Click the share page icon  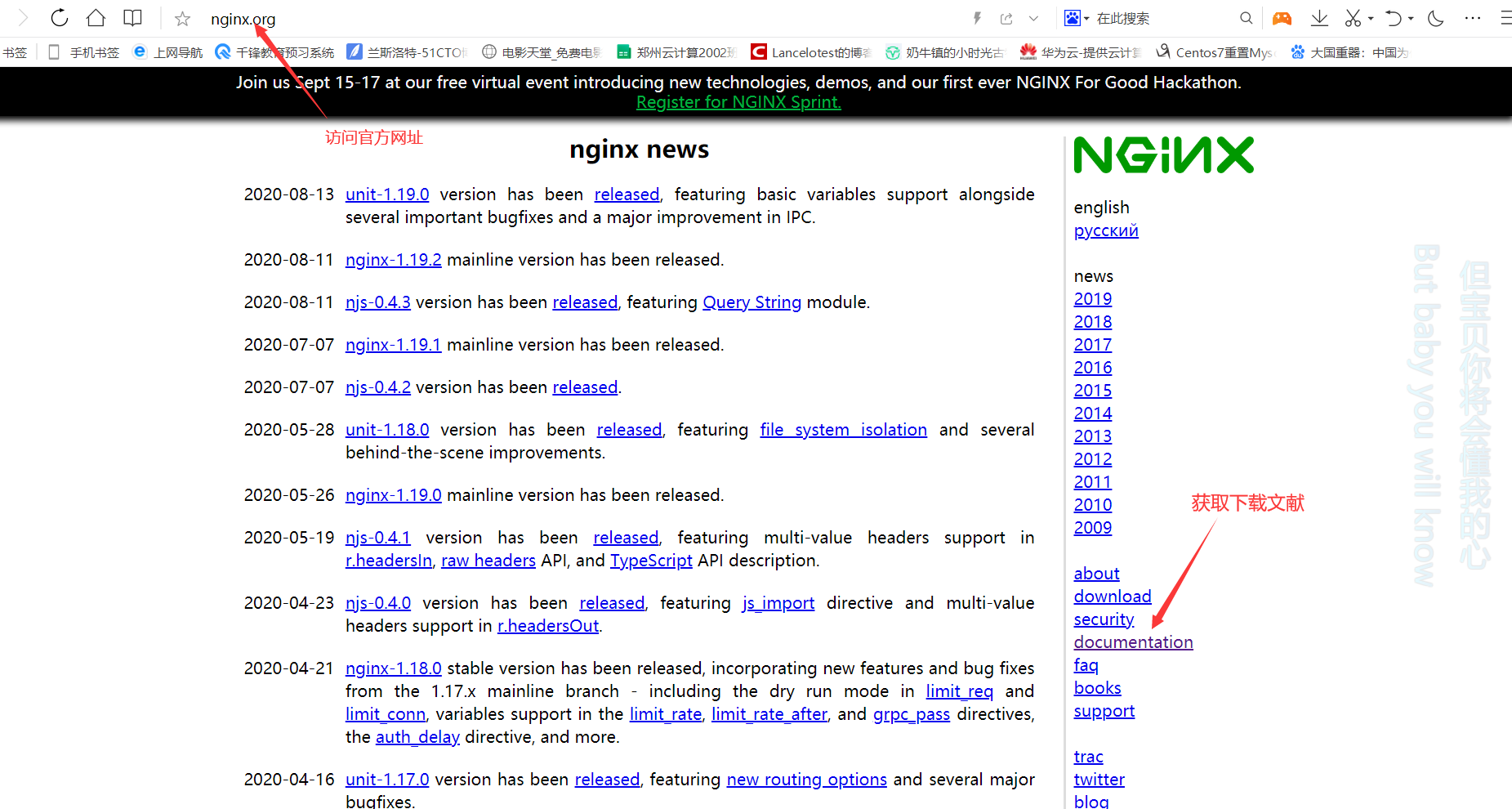[1006, 18]
